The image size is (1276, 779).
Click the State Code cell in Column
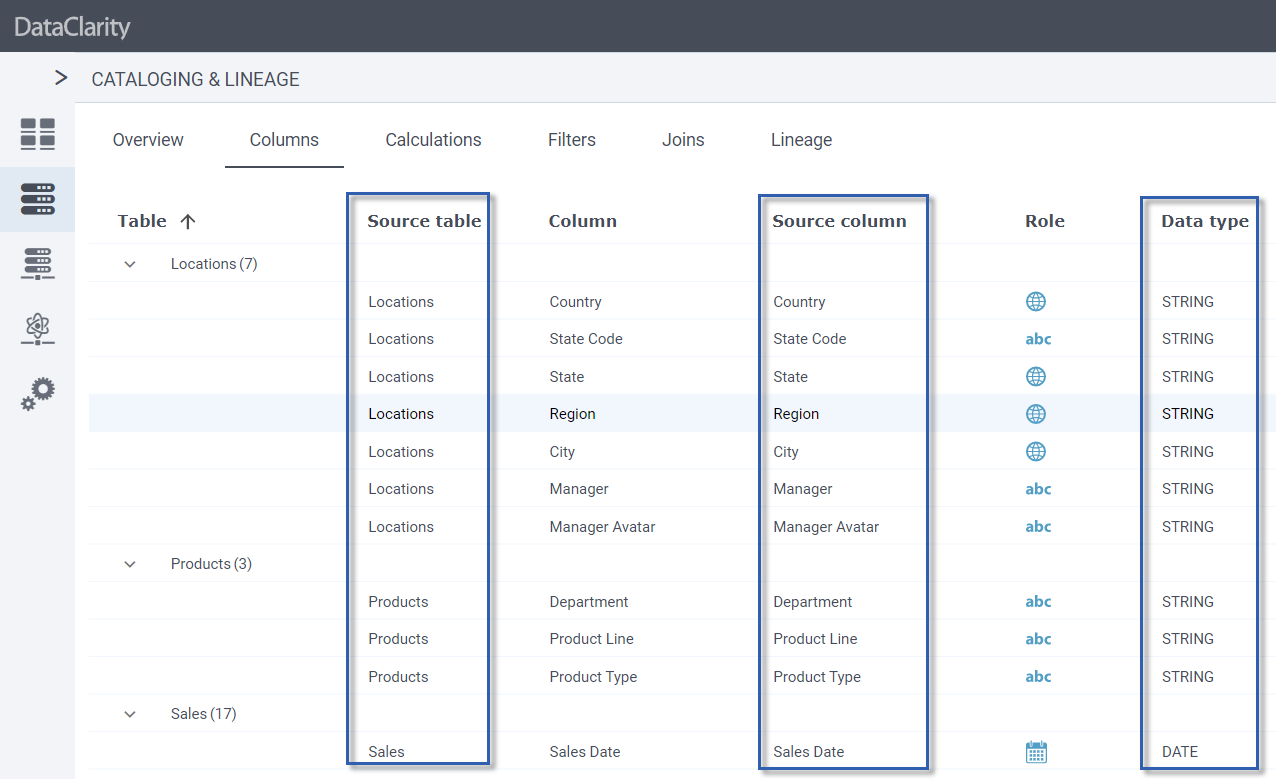[586, 339]
